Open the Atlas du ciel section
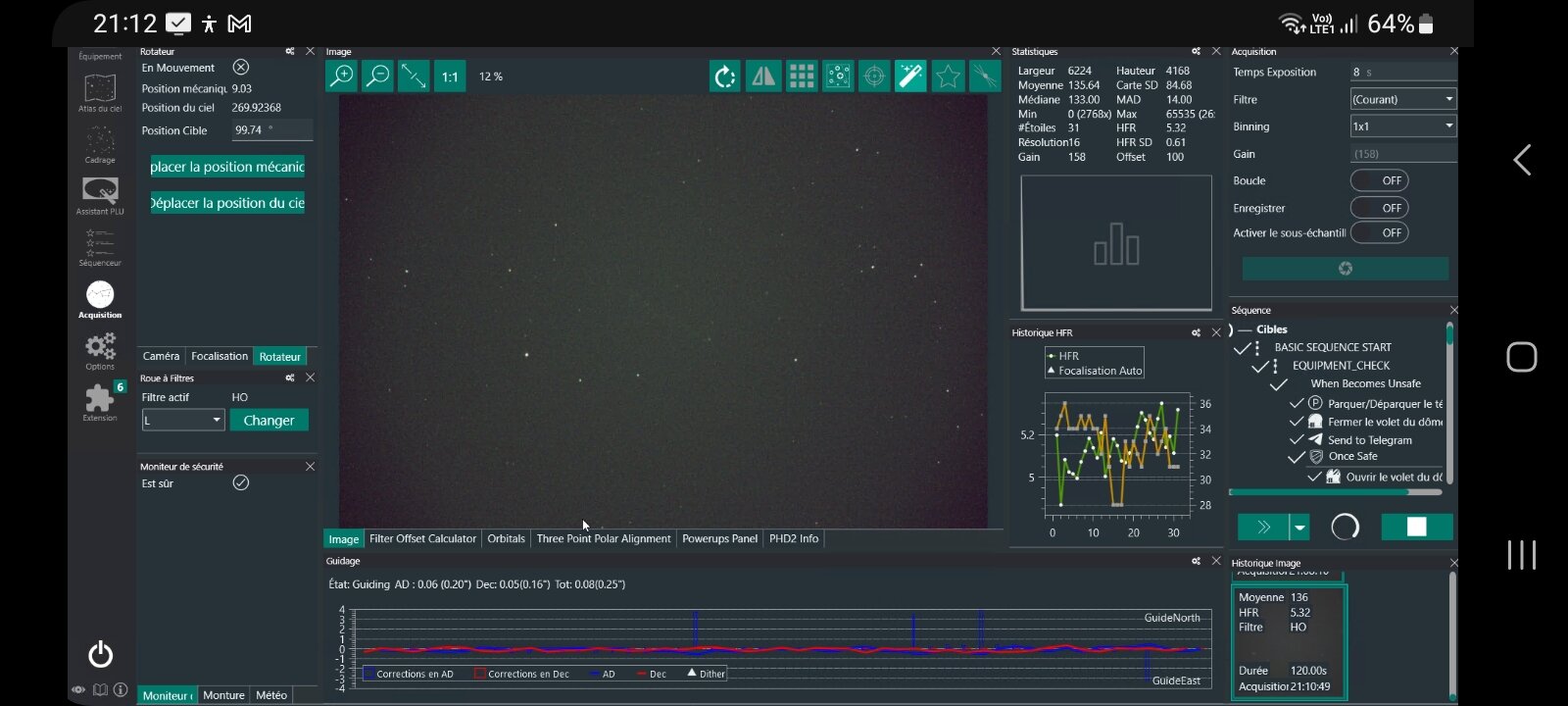Screen dimensions: 1568x706 100,93
